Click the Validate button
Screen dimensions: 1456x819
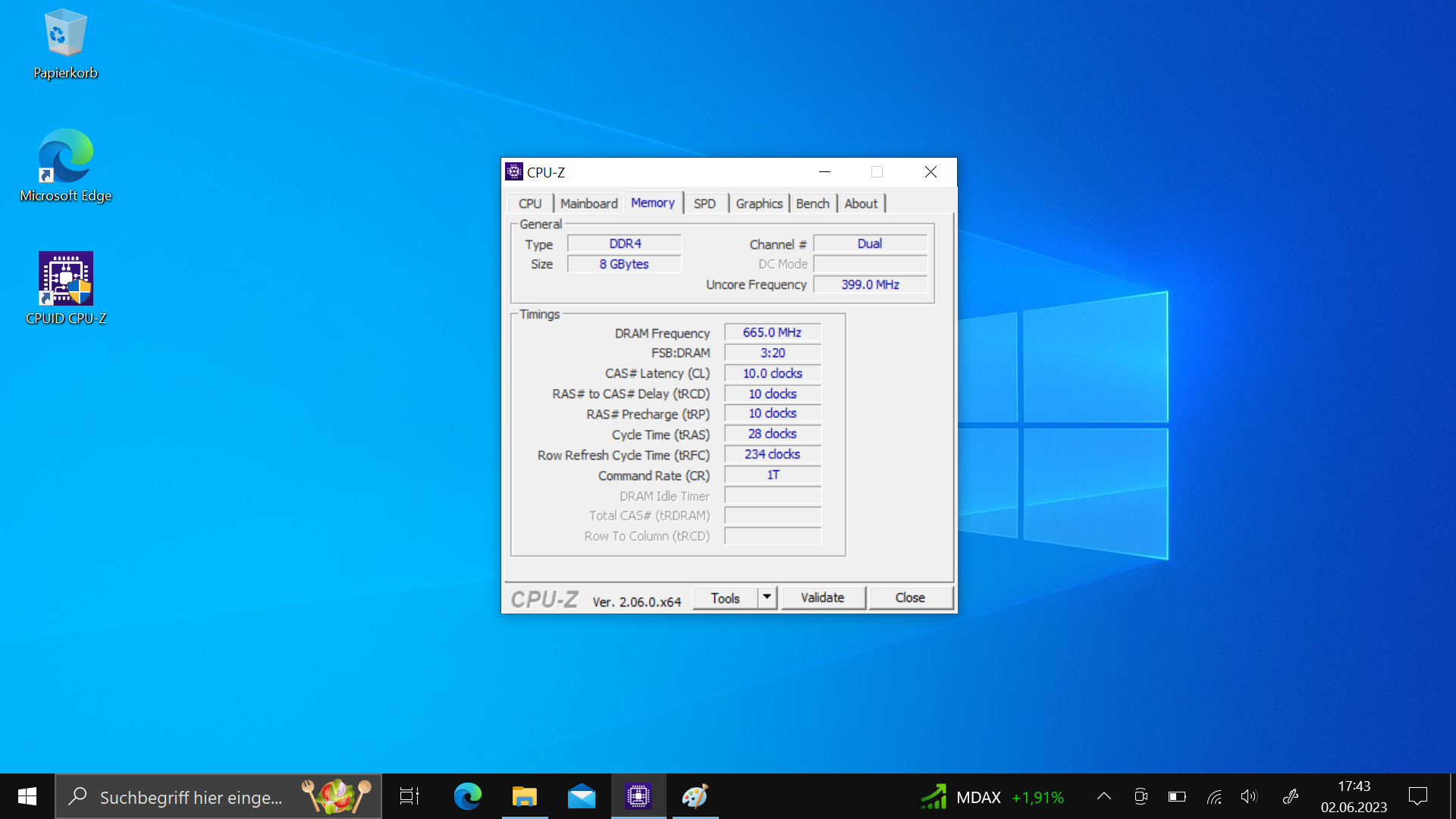[823, 598]
